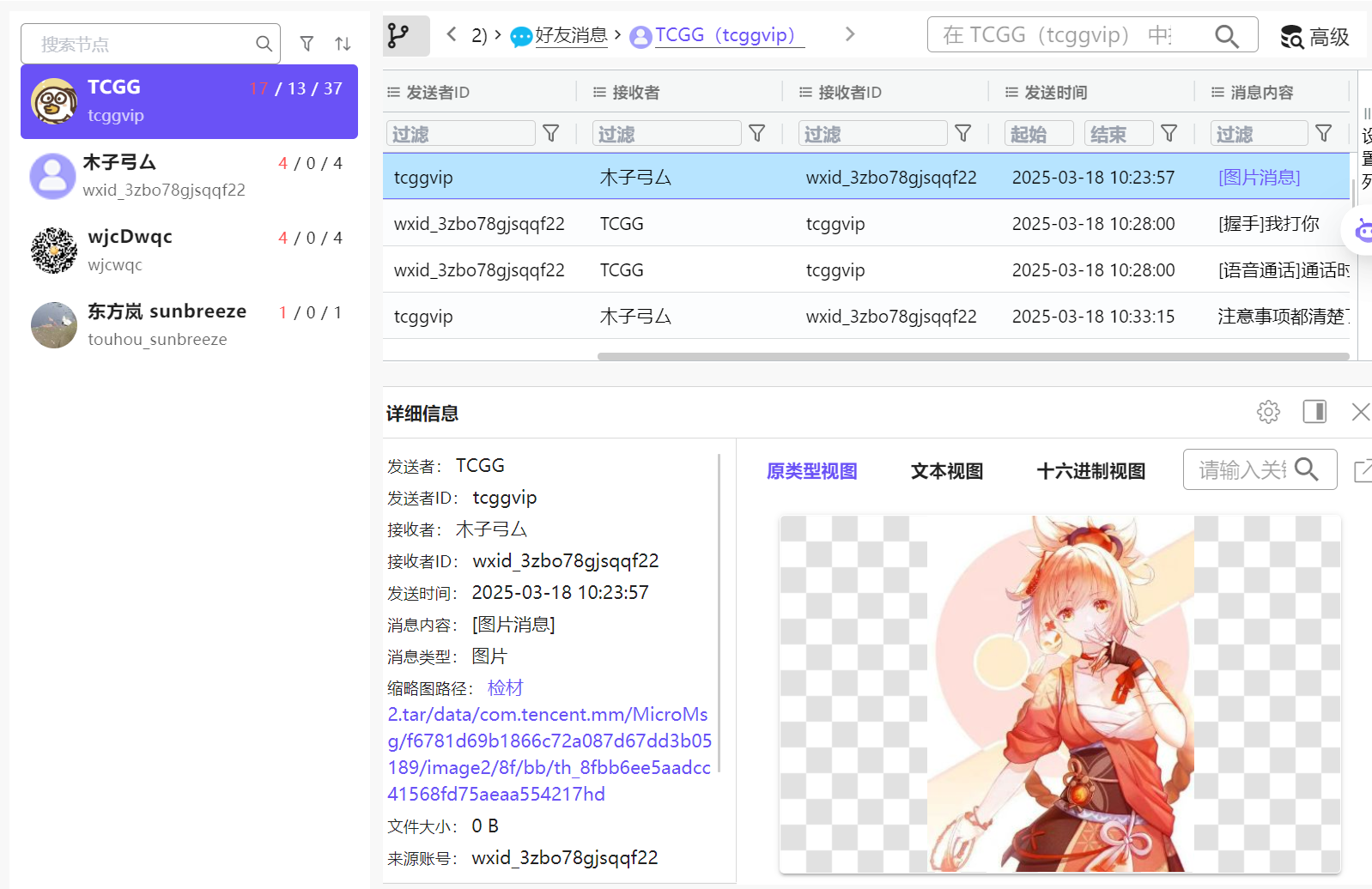Open the 高级 advanced search
The height and width of the screenshot is (889, 1372).
1314,37
